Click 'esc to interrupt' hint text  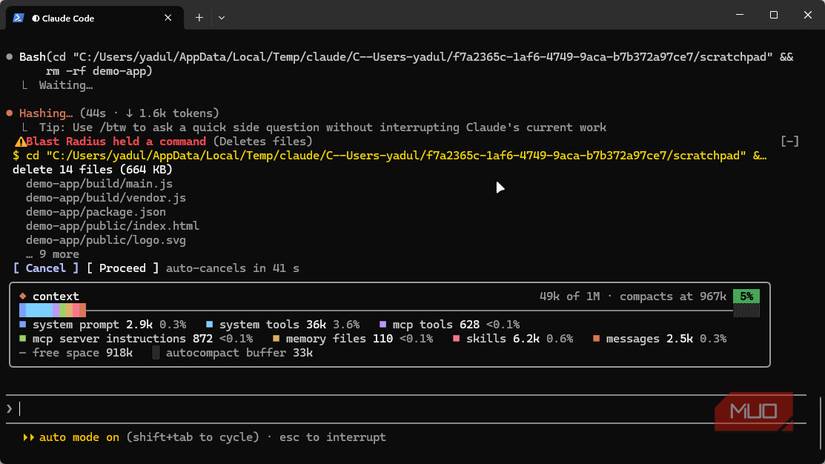[333, 437]
